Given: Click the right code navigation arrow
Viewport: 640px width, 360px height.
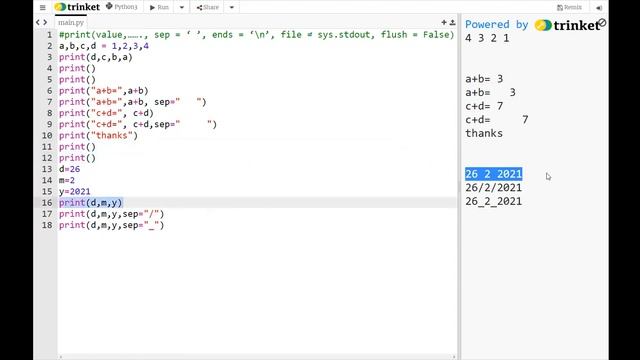Looking at the screenshot, I should pyautogui.click(x=45, y=22).
